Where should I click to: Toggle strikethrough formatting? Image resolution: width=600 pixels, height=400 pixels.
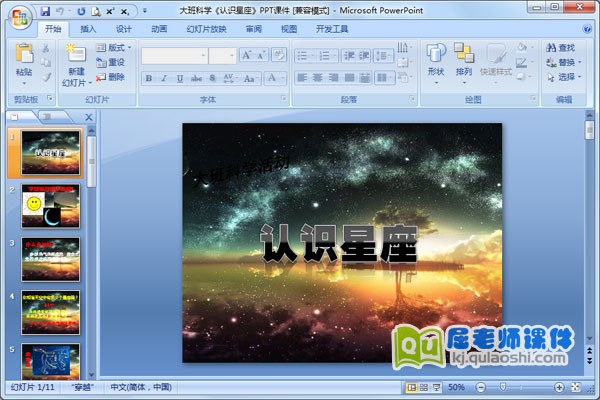pos(196,78)
